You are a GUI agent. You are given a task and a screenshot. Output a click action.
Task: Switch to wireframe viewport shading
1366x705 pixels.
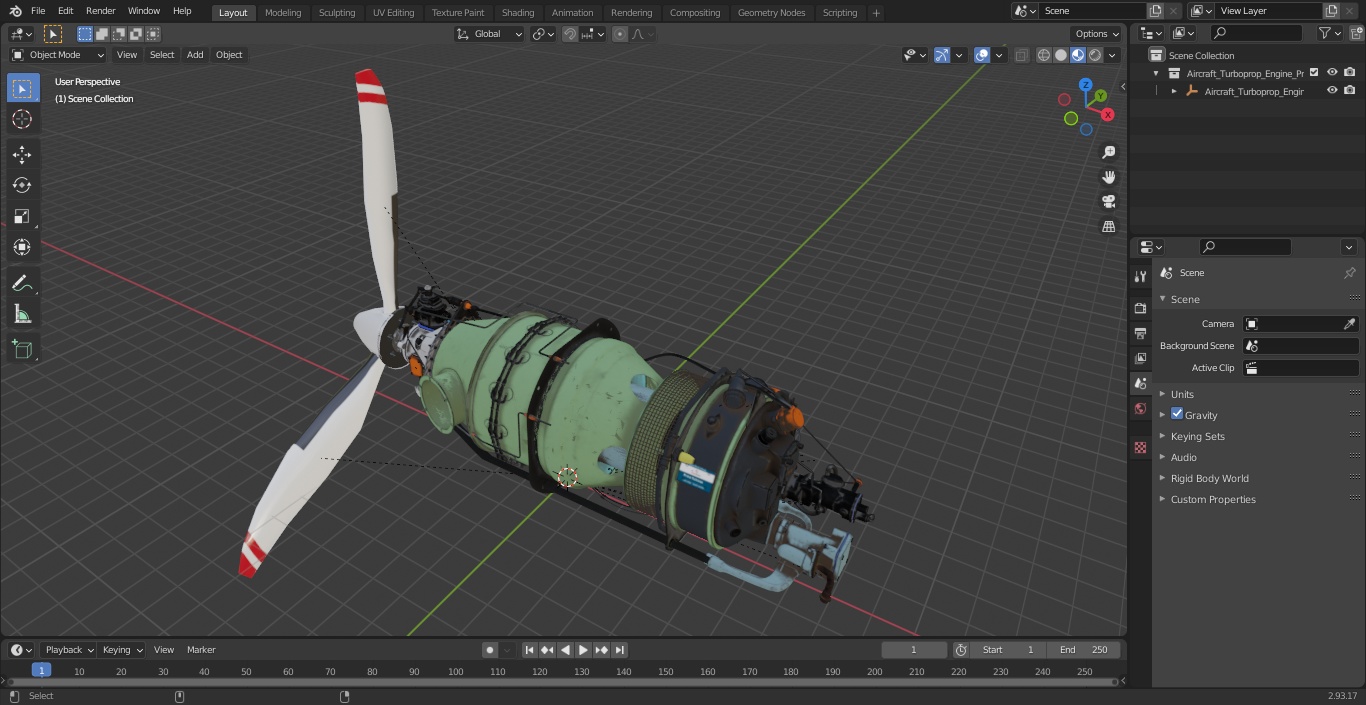[1044, 55]
